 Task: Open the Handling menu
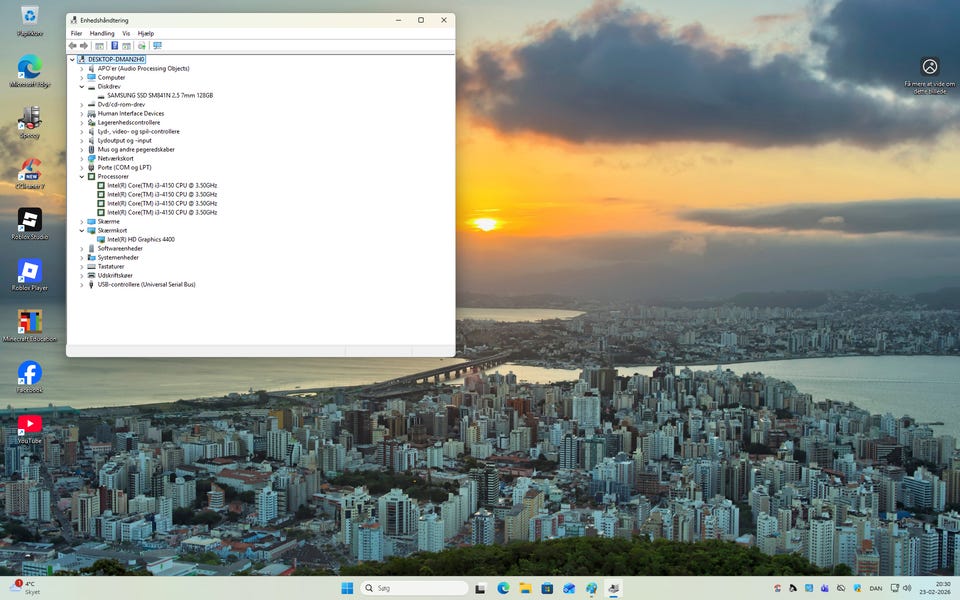pyautogui.click(x=102, y=33)
